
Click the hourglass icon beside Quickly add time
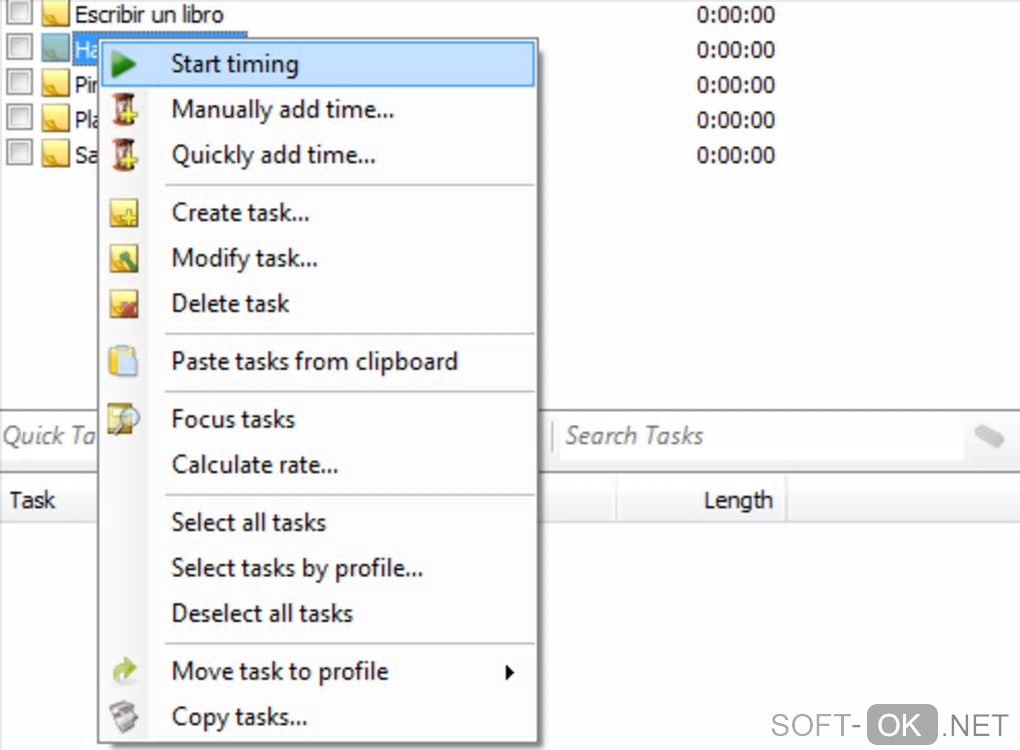tap(124, 155)
